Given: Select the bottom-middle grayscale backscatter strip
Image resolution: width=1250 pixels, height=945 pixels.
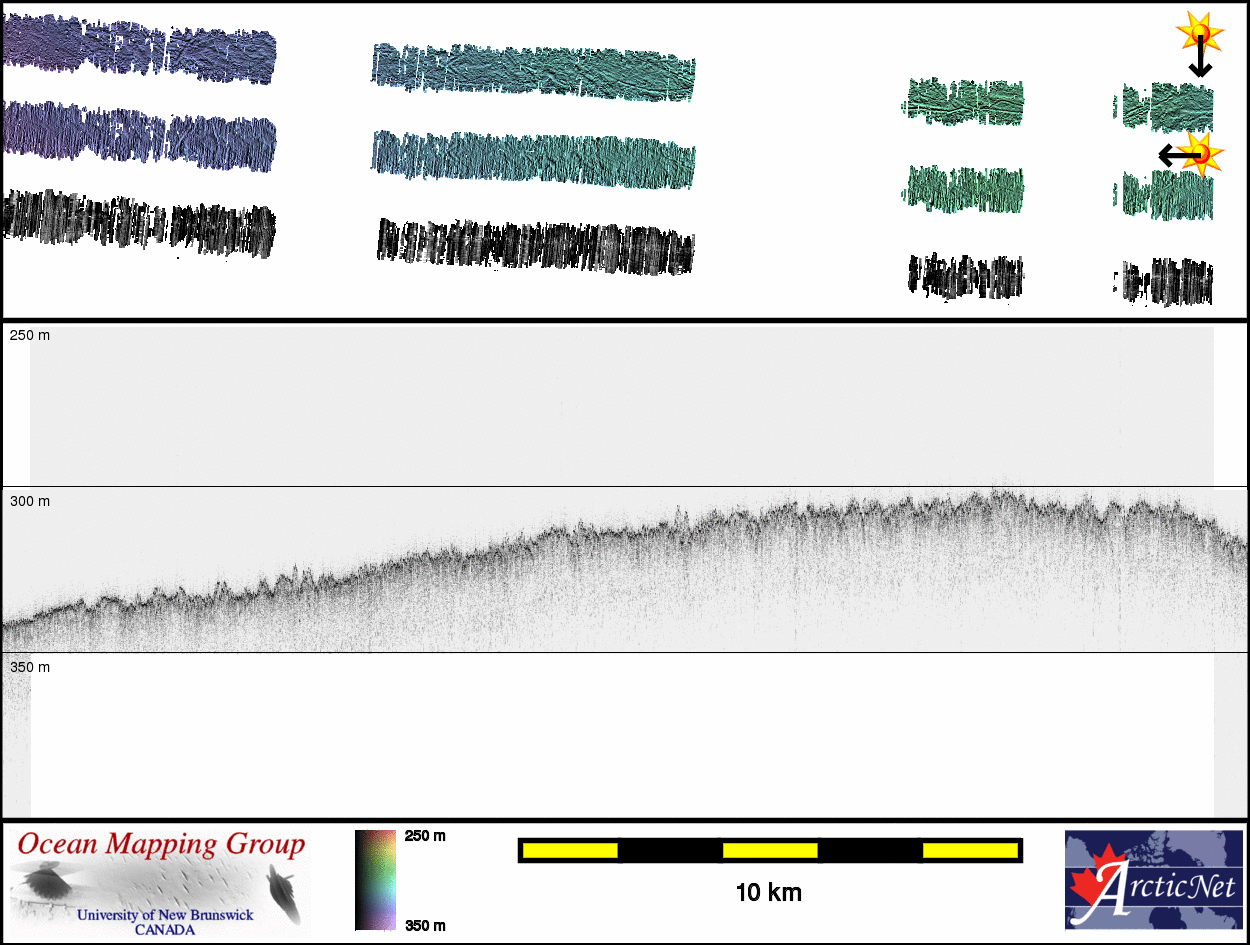Looking at the screenshot, I should tap(535, 245).
